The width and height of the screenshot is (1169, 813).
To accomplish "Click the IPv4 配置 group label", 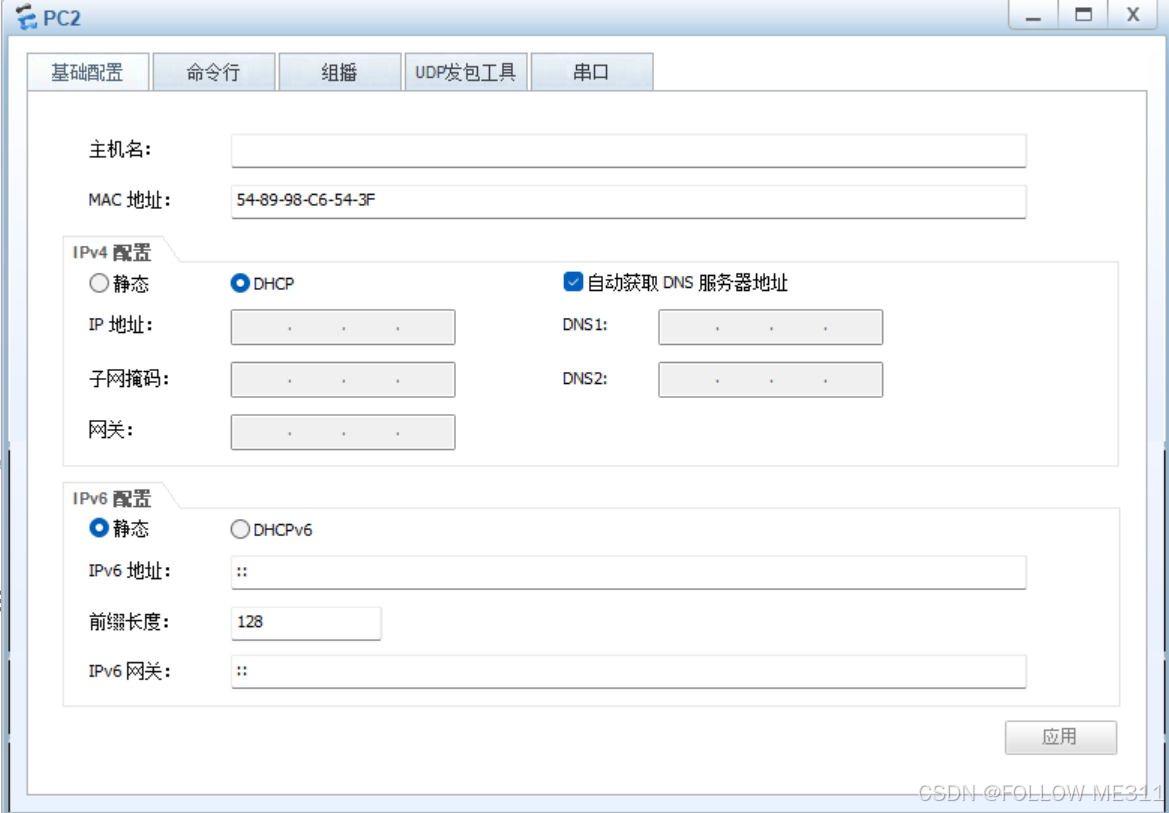I will pyautogui.click(x=112, y=252).
